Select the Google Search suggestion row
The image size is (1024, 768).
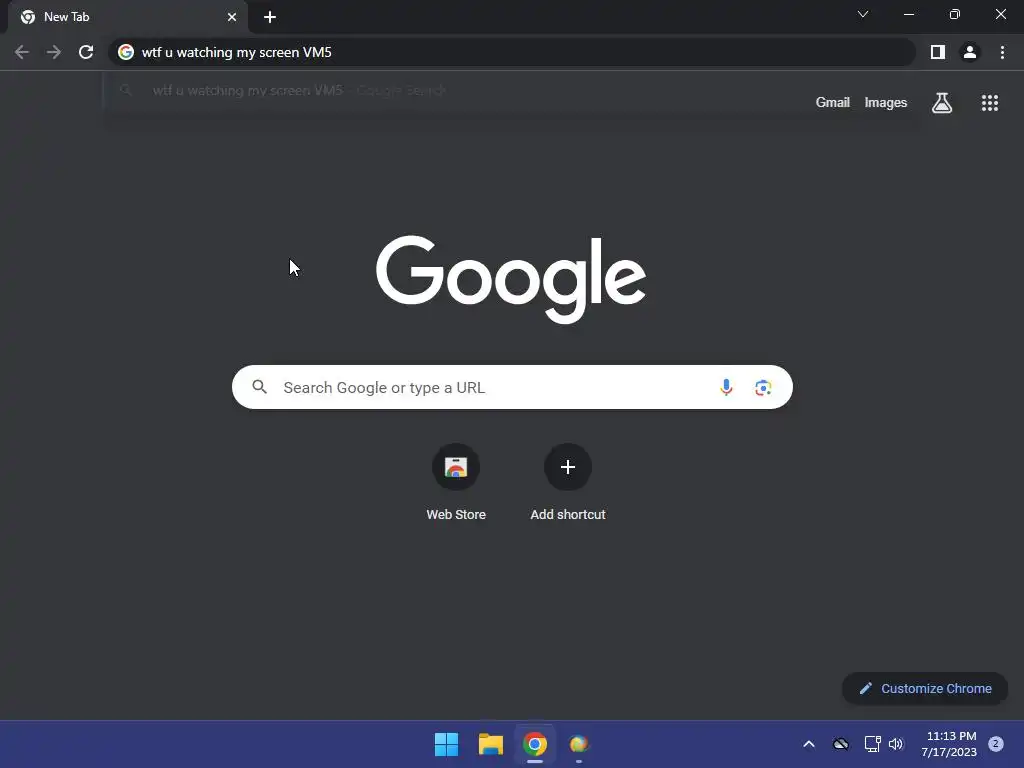(x=513, y=90)
